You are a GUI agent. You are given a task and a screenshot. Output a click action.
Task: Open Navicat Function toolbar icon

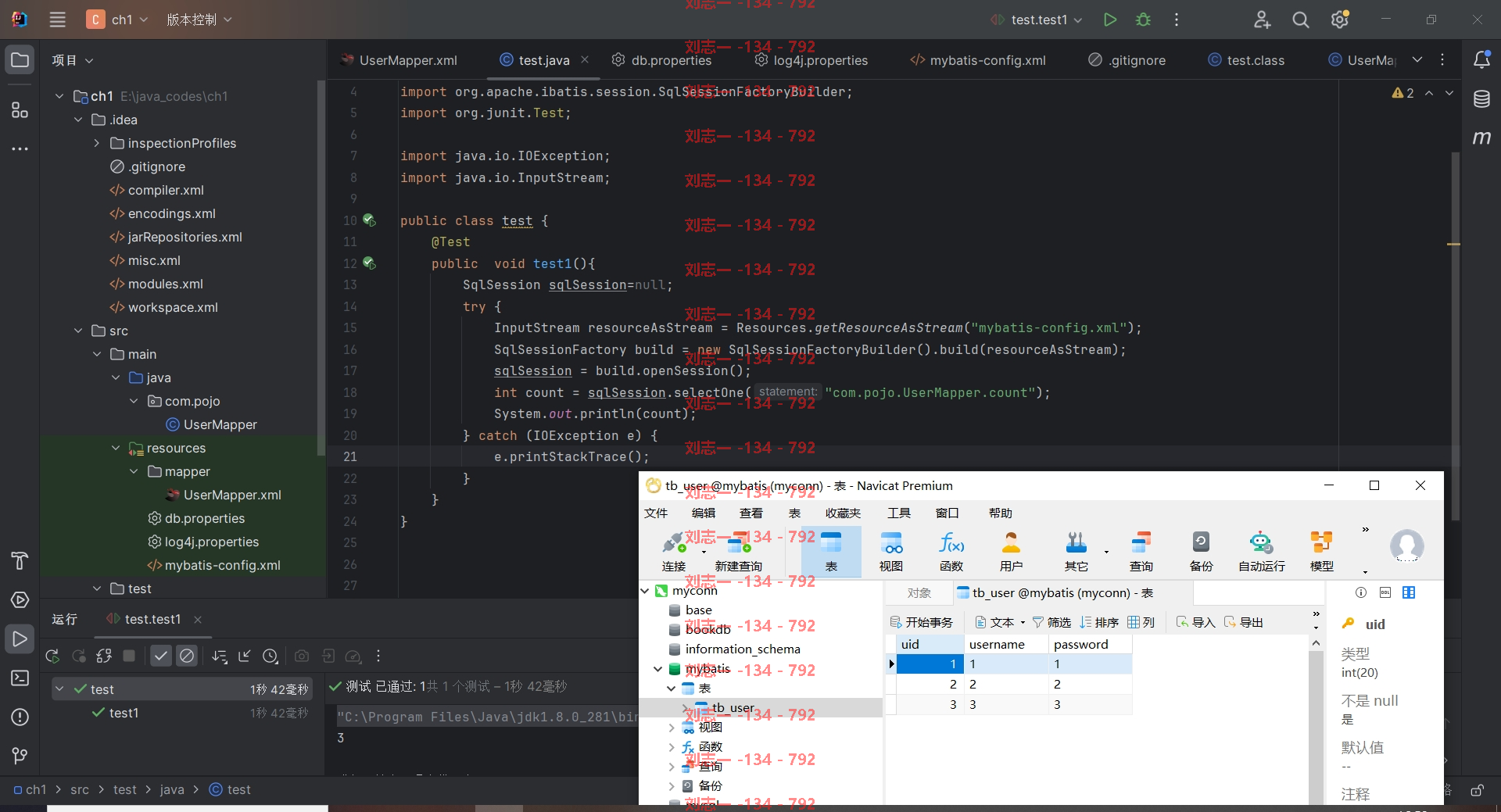click(951, 552)
